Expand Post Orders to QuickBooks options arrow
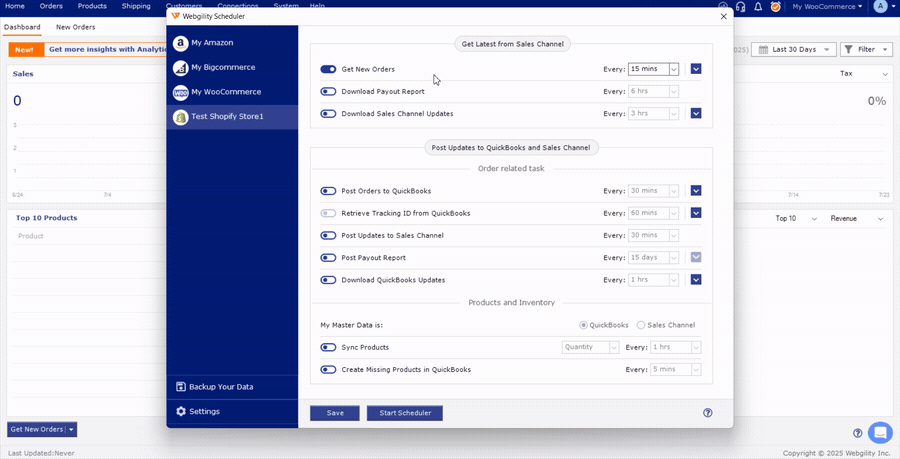 [x=696, y=190]
